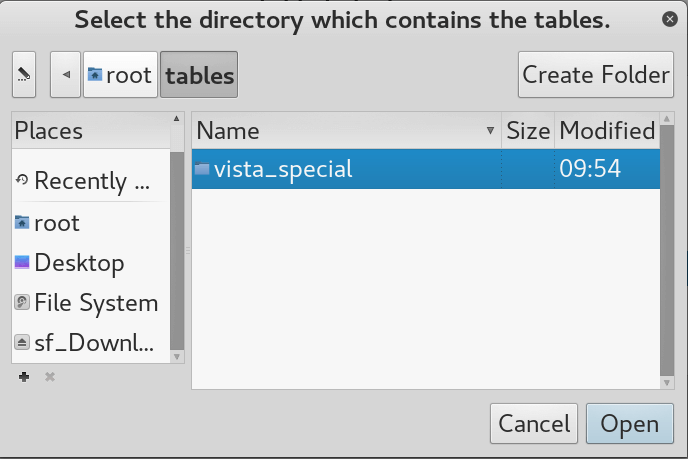Click the root home path icon button
Image resolution: width=688 pixels, height=459 pixels.
tap(96, 75)
